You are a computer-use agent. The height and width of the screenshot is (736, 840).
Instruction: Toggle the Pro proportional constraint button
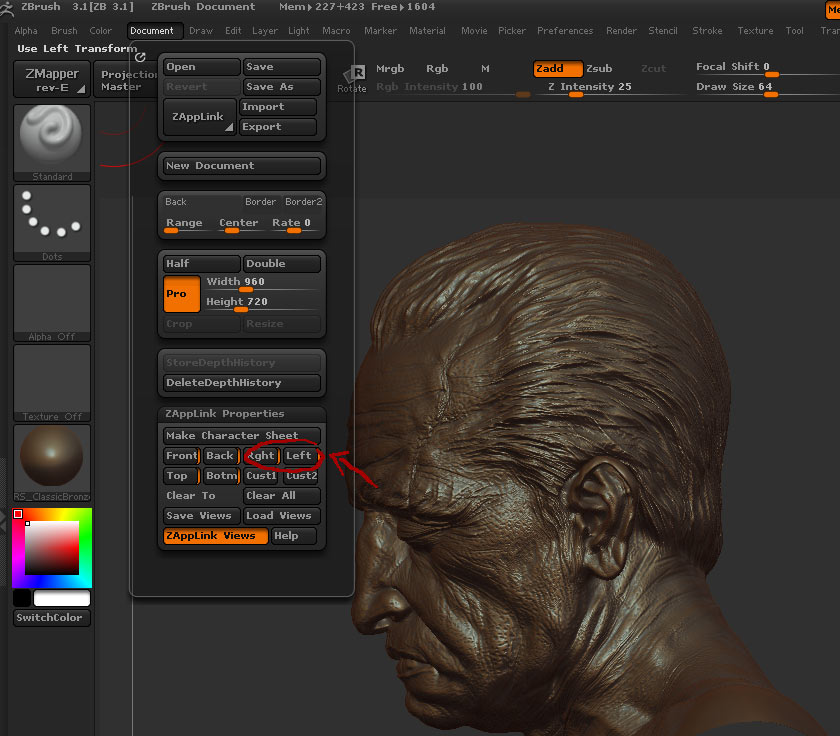(182, 294)
